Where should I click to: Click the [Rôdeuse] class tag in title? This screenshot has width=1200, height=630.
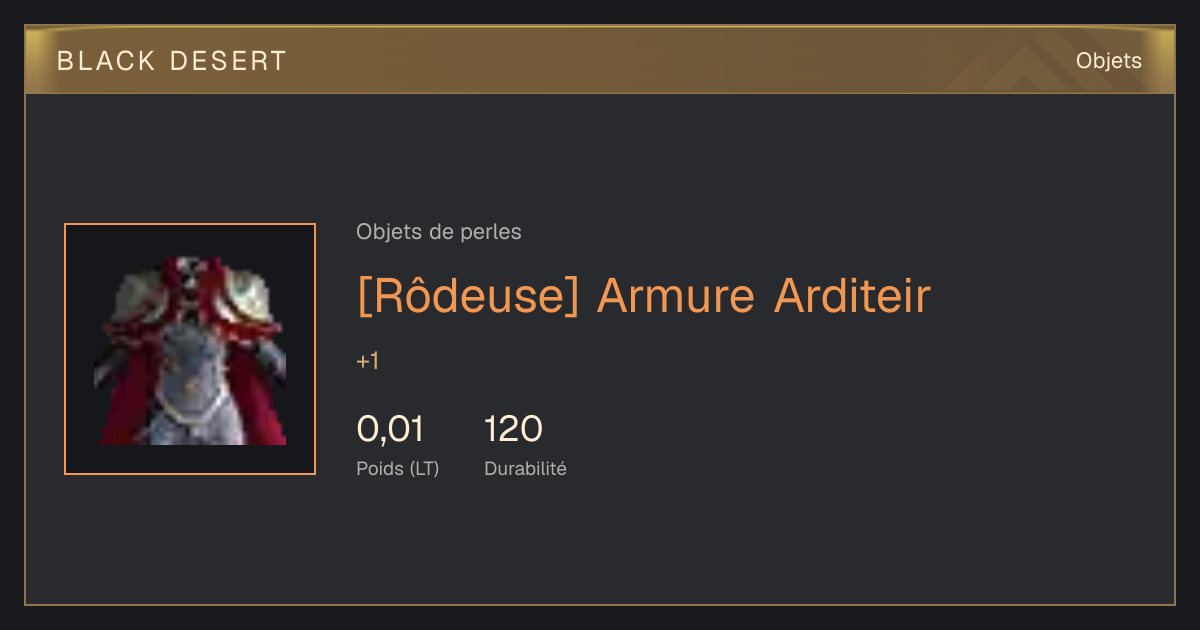(468, 296)
